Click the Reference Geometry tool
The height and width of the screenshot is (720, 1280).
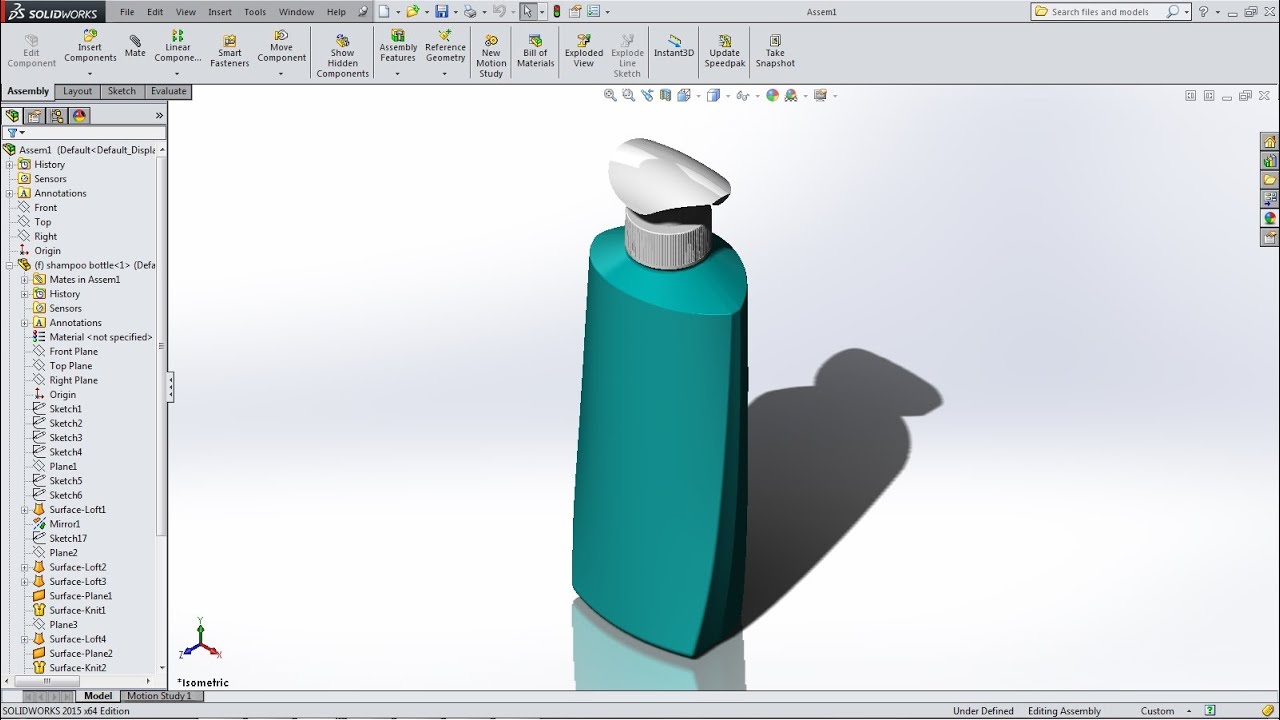click(445, 46)
